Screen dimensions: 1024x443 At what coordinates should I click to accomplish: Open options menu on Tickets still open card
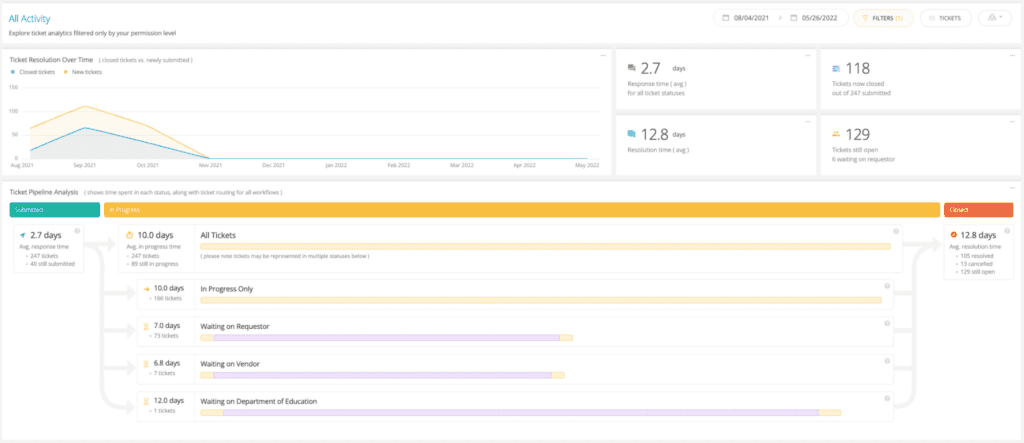click(x=1010, y=120)
